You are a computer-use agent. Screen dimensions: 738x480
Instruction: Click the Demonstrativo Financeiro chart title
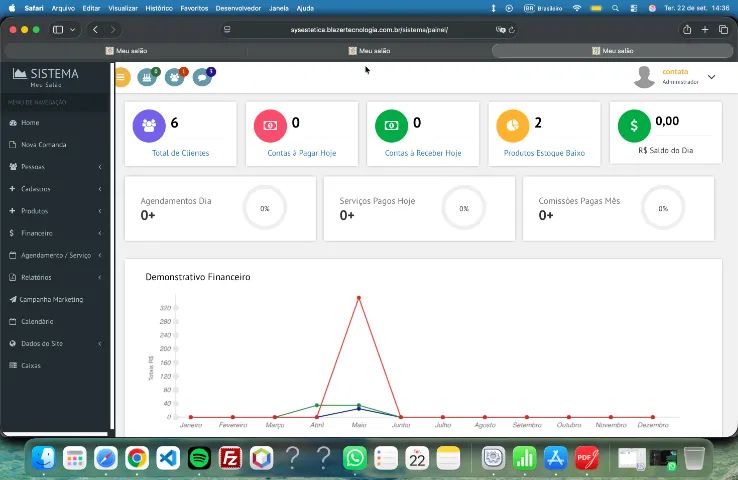click(x=198, y=277)
